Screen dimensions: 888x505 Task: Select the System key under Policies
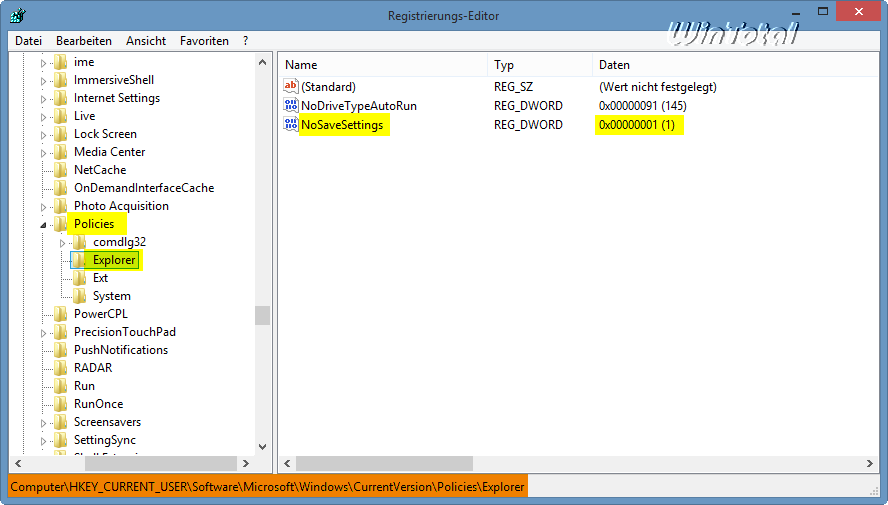coord(112,296)
